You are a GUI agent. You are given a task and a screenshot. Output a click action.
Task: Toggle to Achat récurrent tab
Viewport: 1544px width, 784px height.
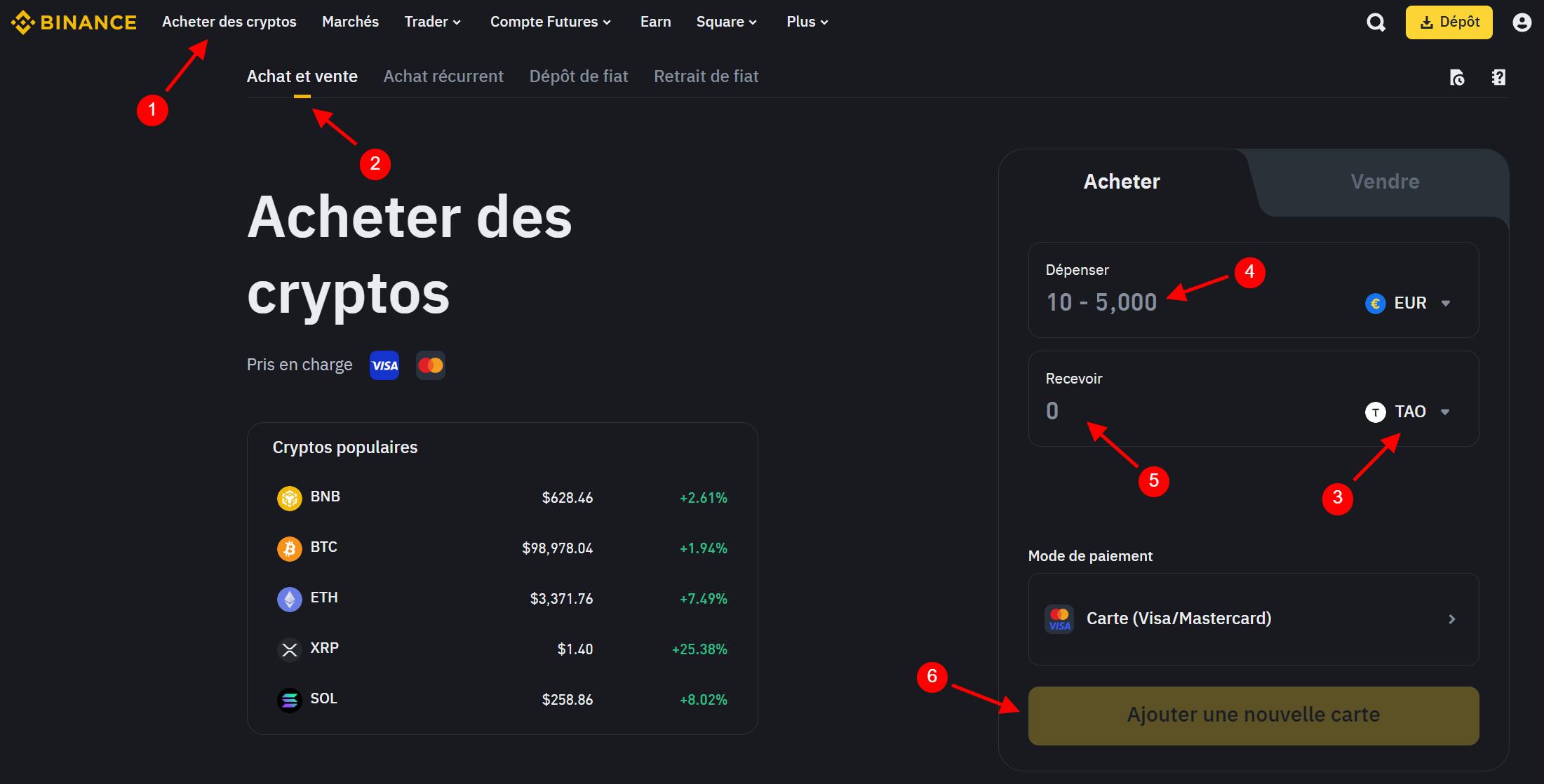click(443, 76)
